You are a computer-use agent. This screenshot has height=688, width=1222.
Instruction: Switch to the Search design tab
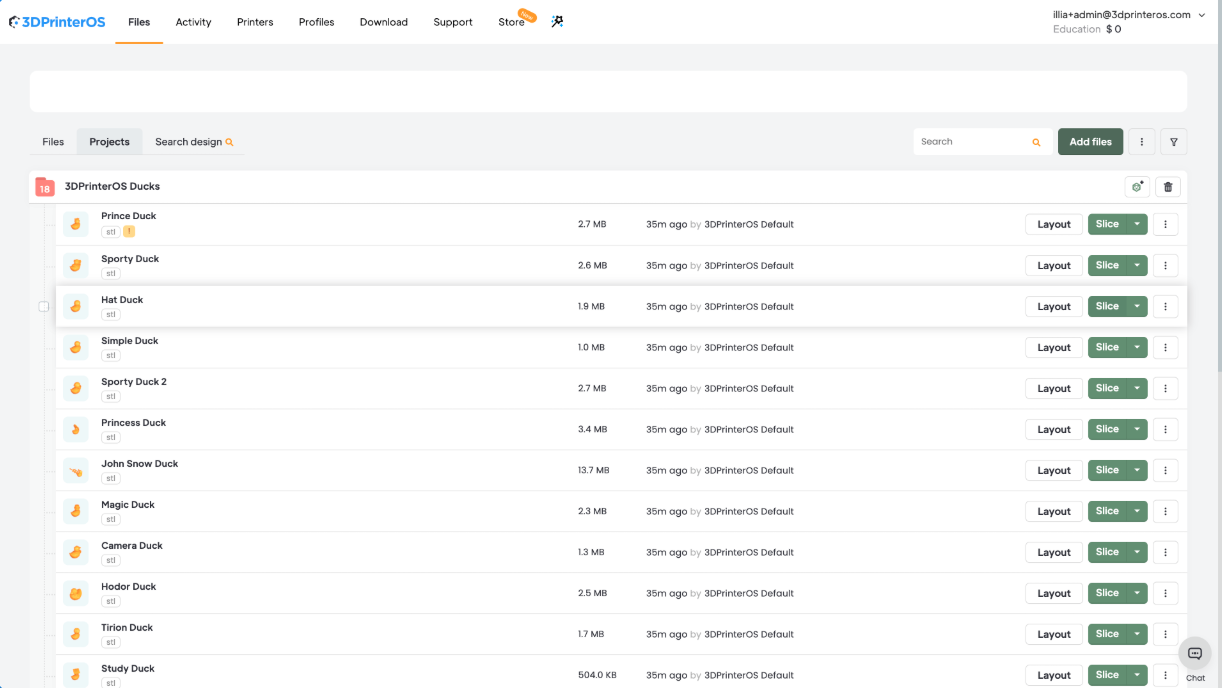194,142
